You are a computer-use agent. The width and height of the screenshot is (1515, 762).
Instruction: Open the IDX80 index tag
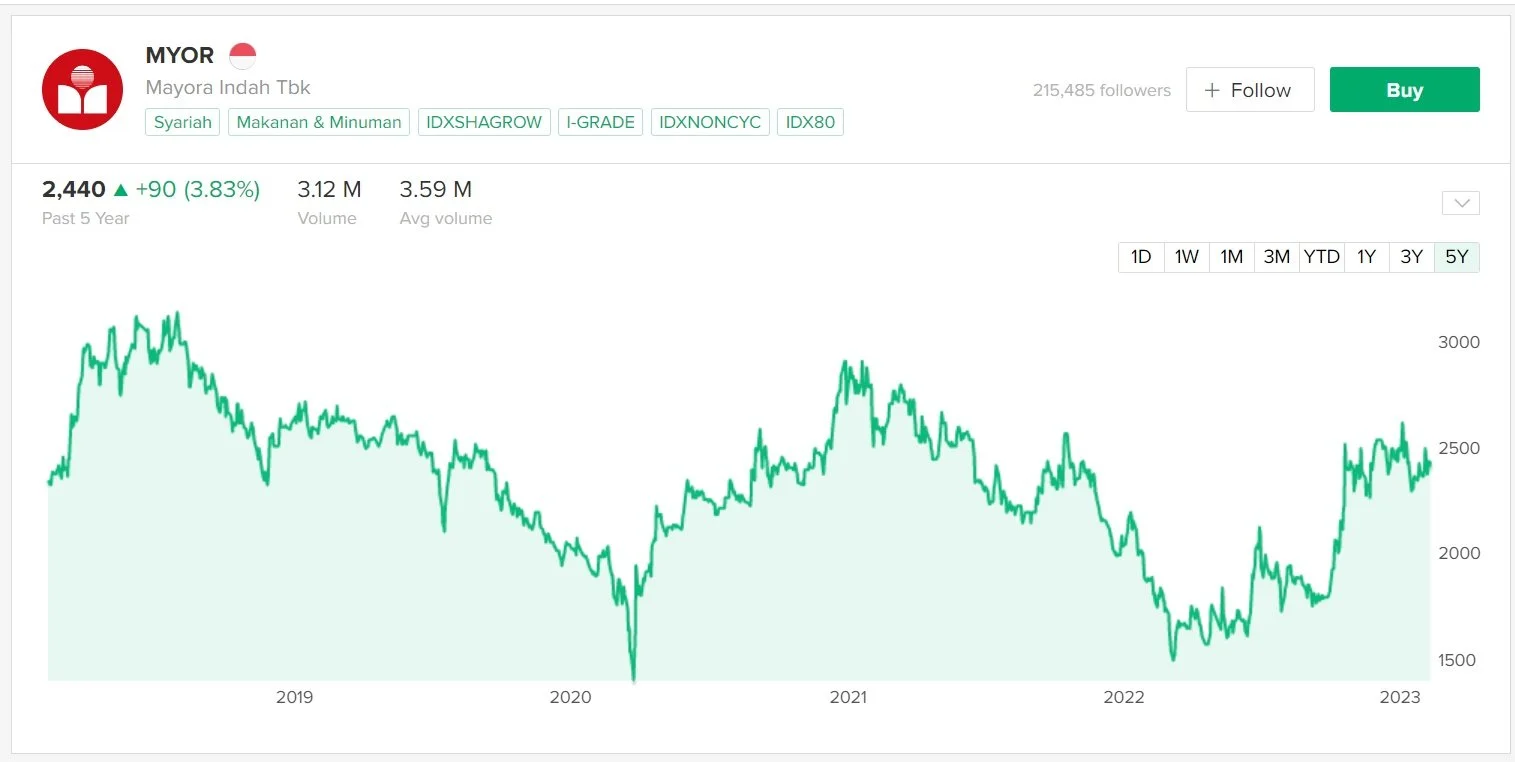[810, 122]
